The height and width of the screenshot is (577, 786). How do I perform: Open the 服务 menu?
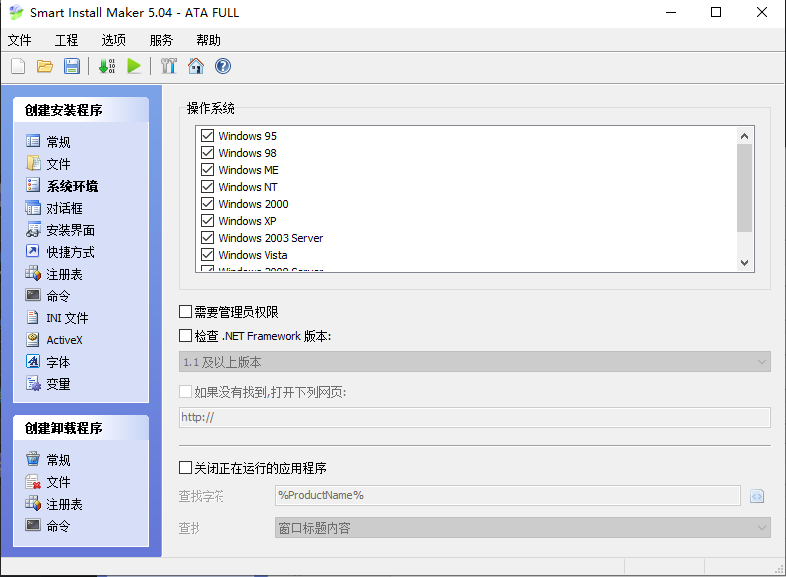tap(161, 40)
